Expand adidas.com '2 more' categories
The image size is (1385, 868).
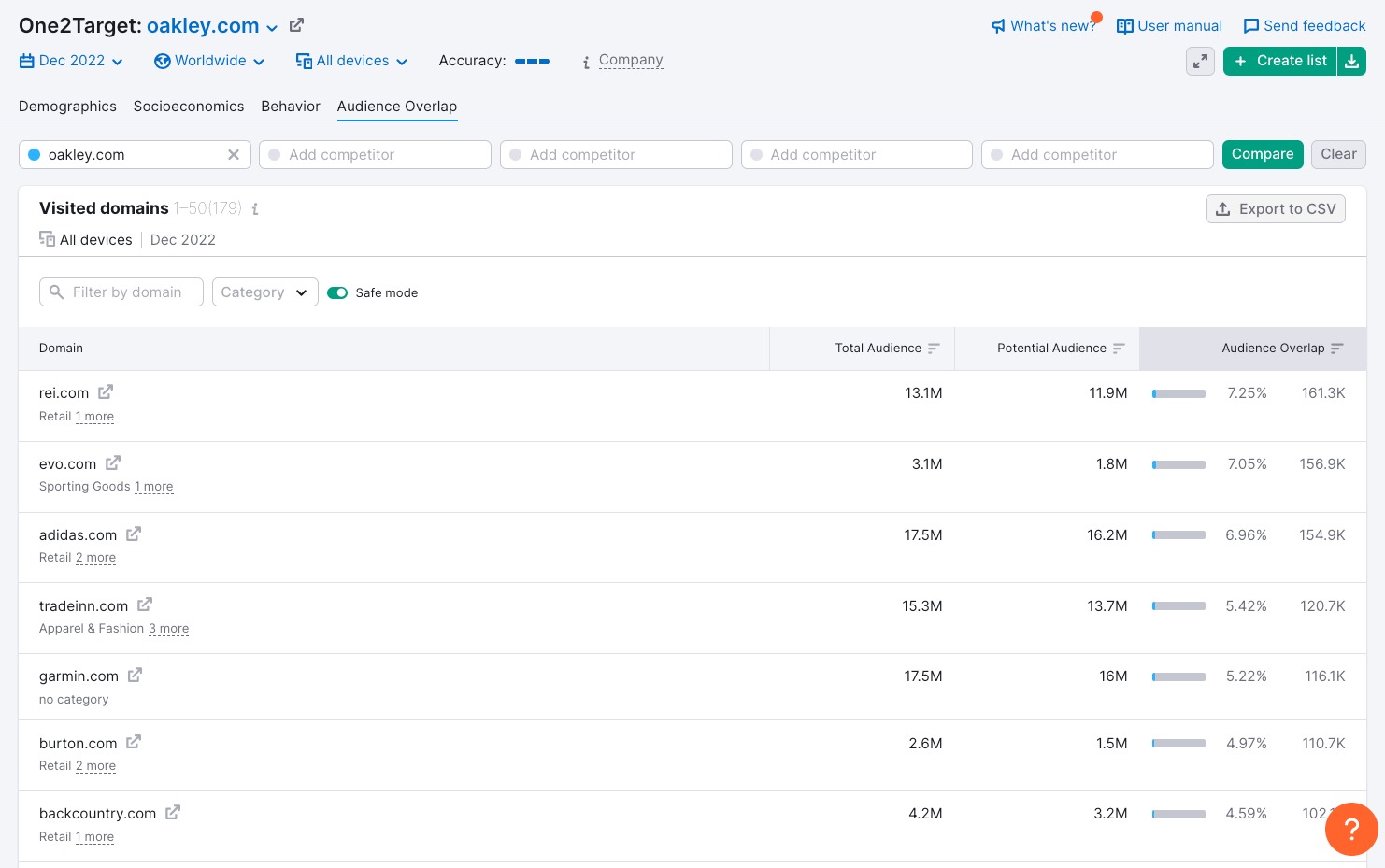95,558
